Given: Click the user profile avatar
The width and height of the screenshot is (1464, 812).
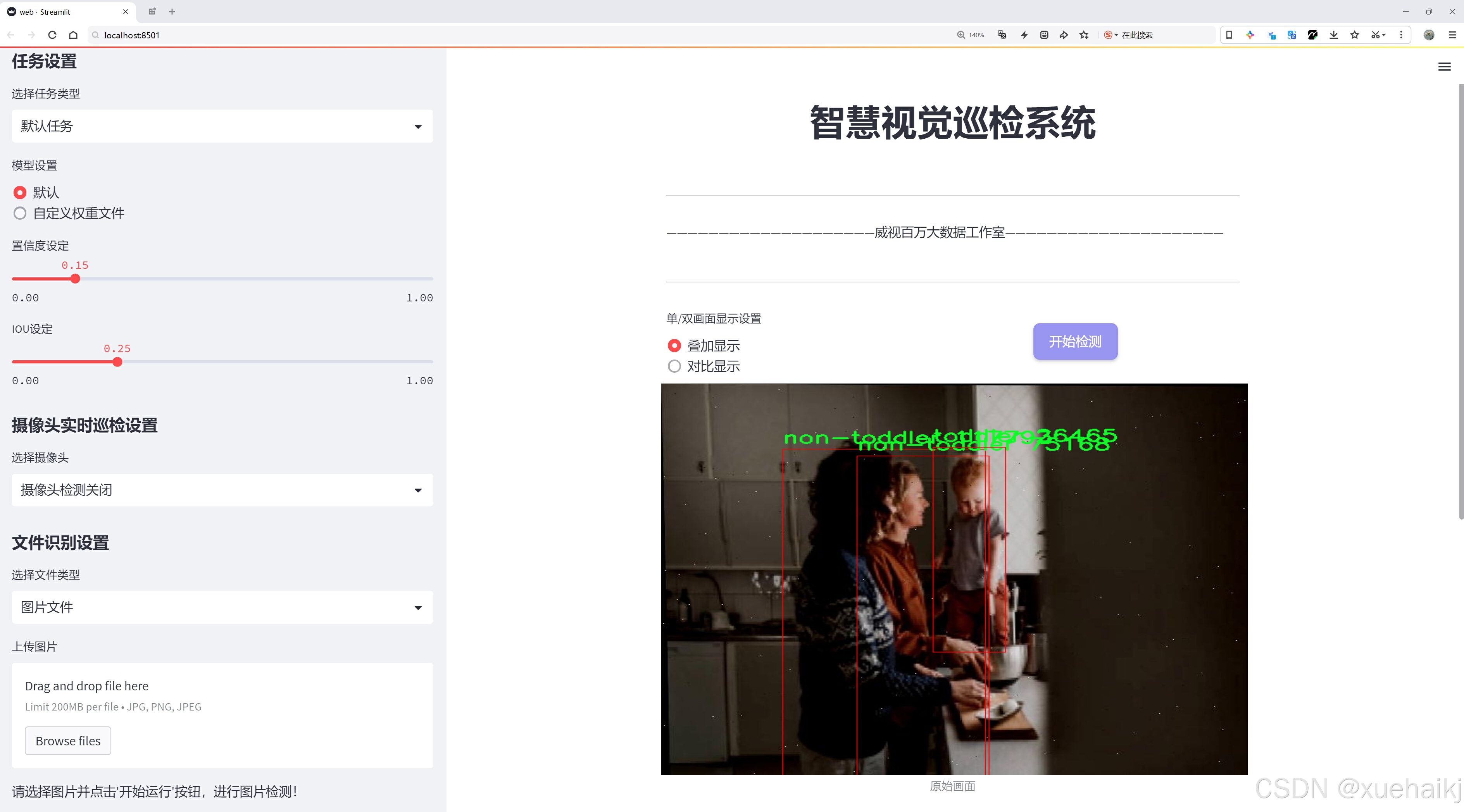Looking at the screenshot, I should coord(1429,35).
